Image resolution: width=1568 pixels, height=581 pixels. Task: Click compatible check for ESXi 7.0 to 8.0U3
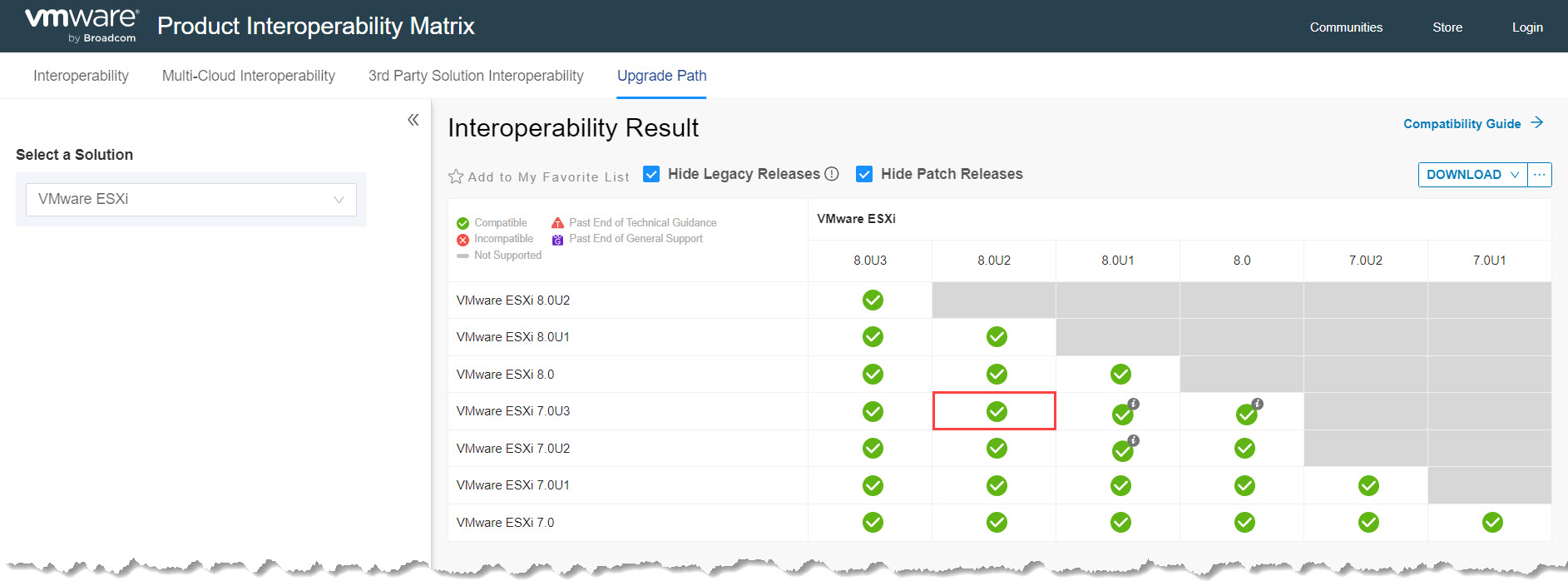pyautogui.click(x=873, y=522)
